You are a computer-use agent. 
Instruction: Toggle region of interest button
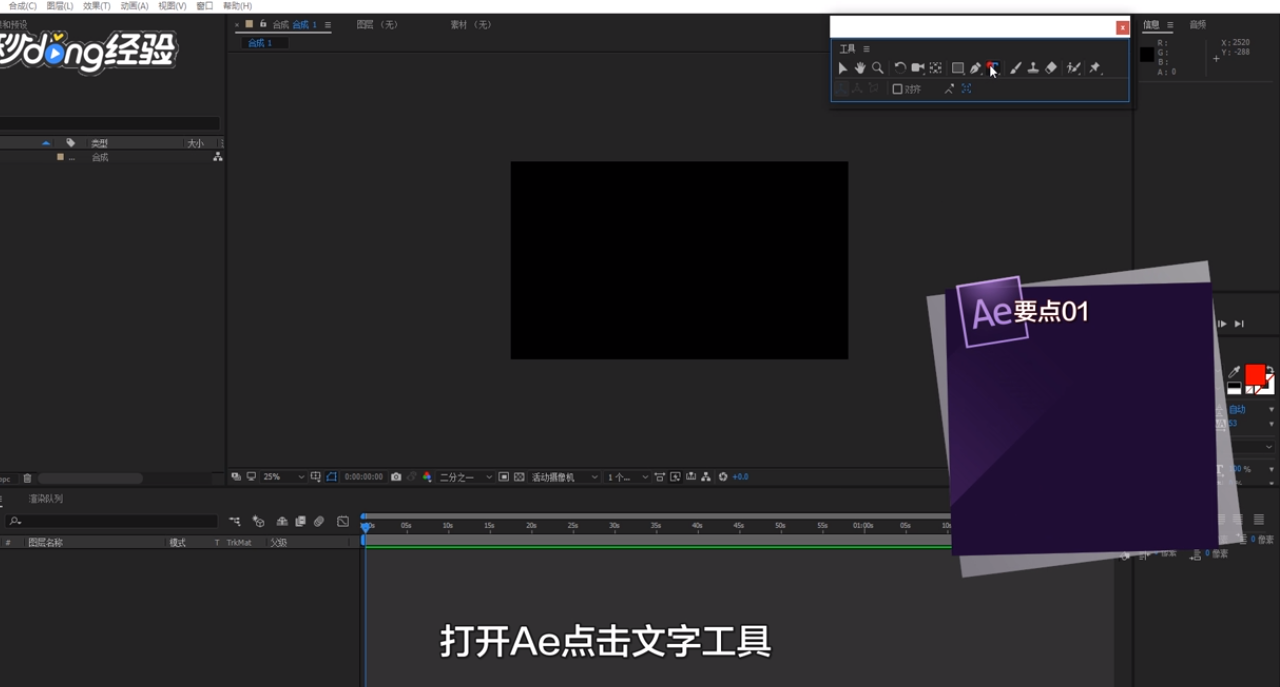coord(503,477)
